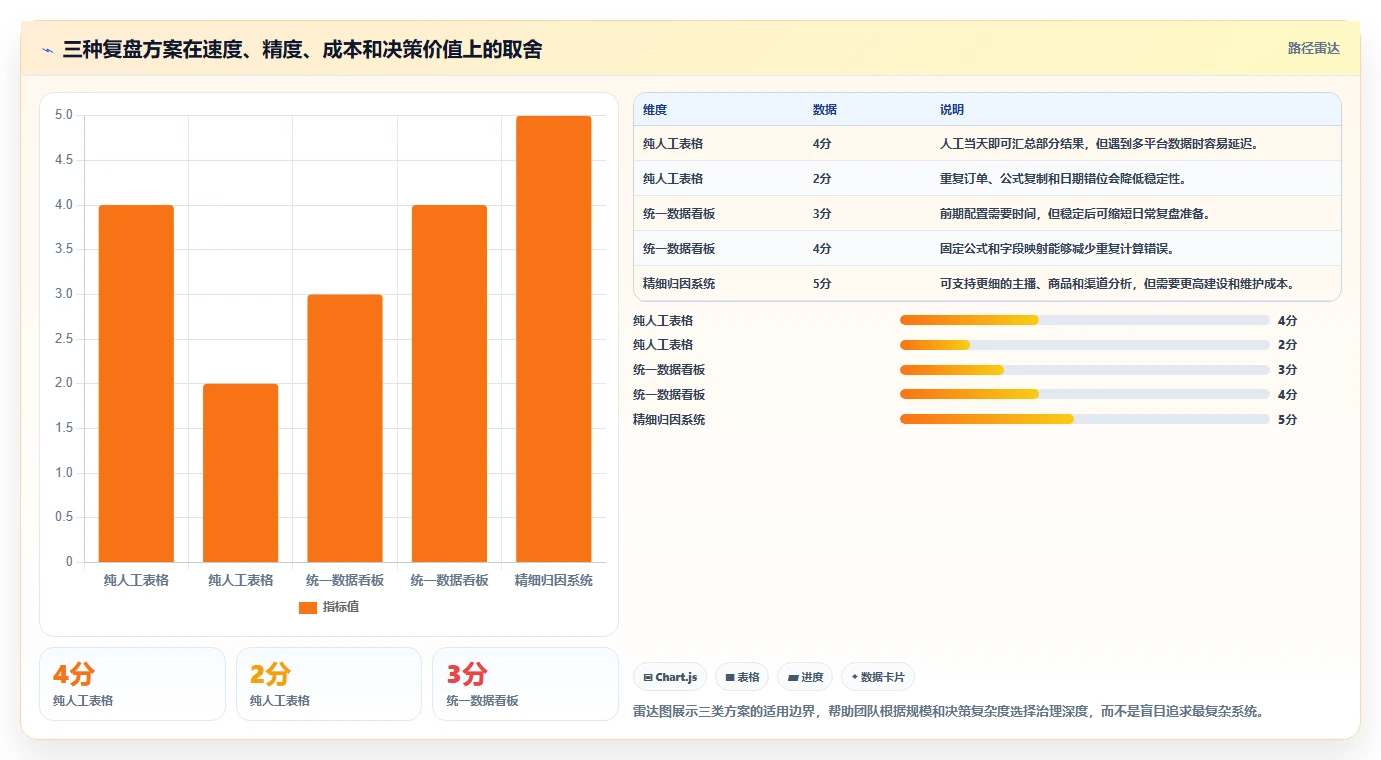Select the 统一数据看板 chart bar reaching 3.0
Image resolution: width=1381 pixels, height=760 pixels.
[x=345, y=428]
